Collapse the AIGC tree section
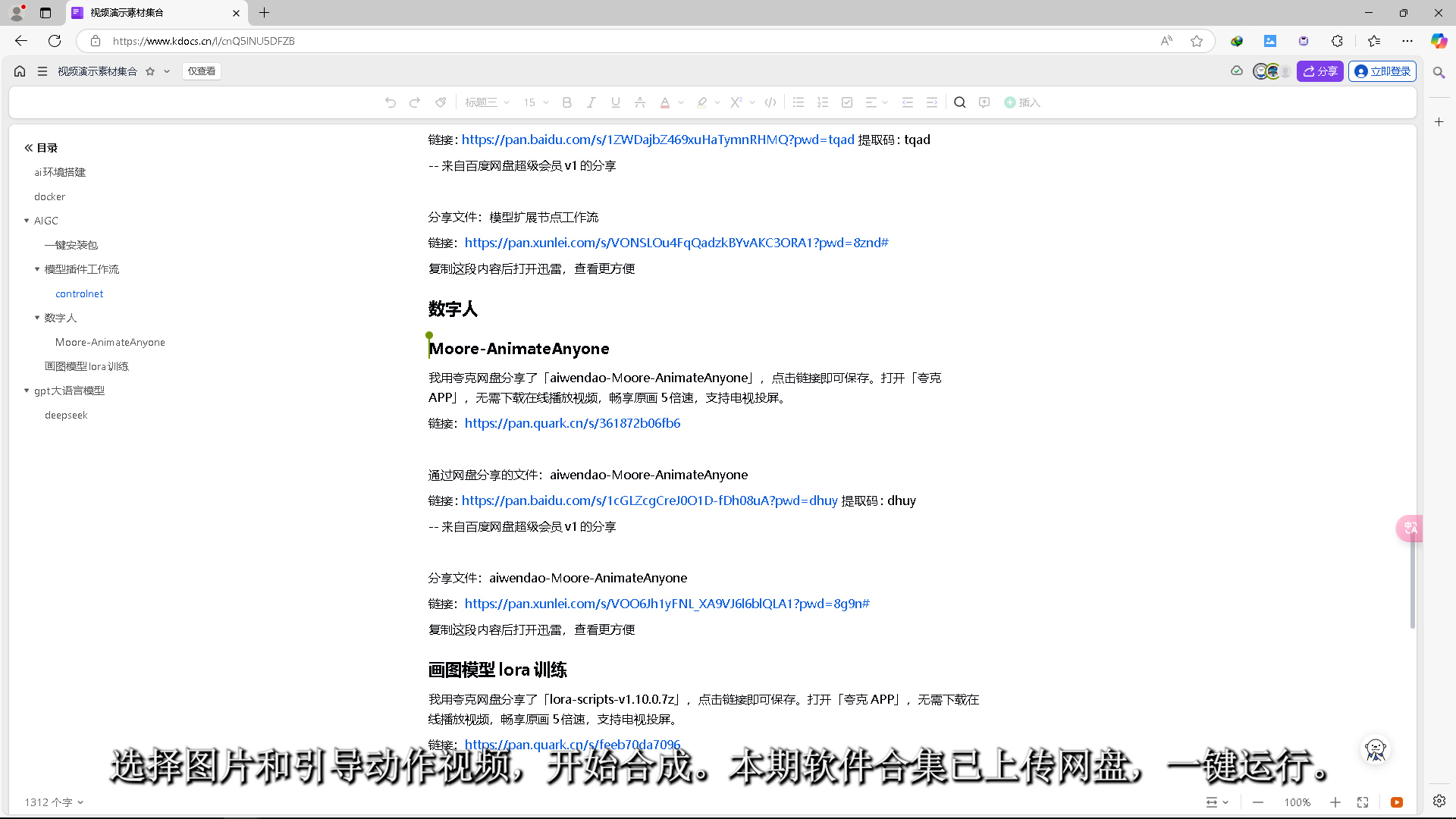The height and width of the screenshot is (819, 1456). click(27, 221)
